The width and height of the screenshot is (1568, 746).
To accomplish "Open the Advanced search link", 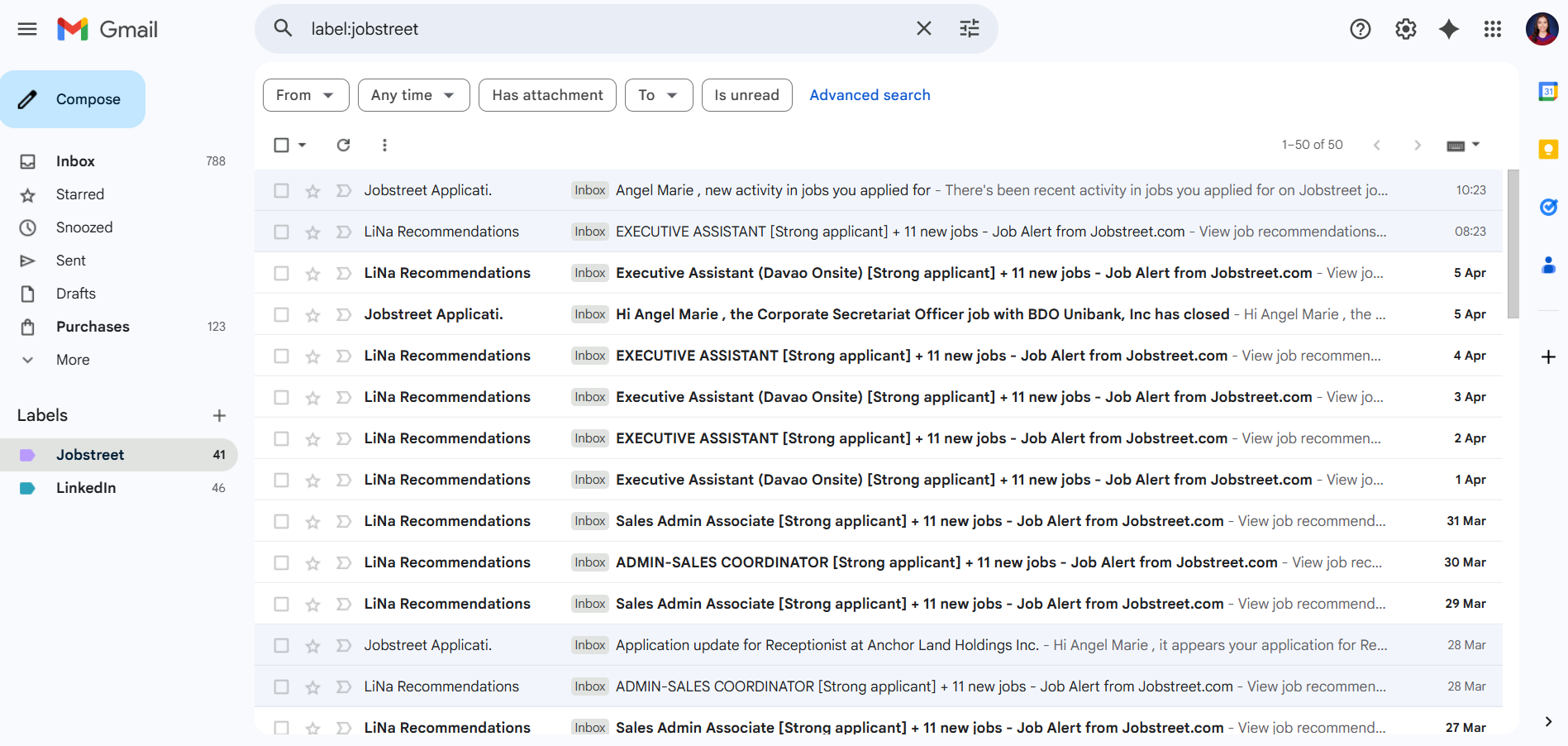I will 870,95.
